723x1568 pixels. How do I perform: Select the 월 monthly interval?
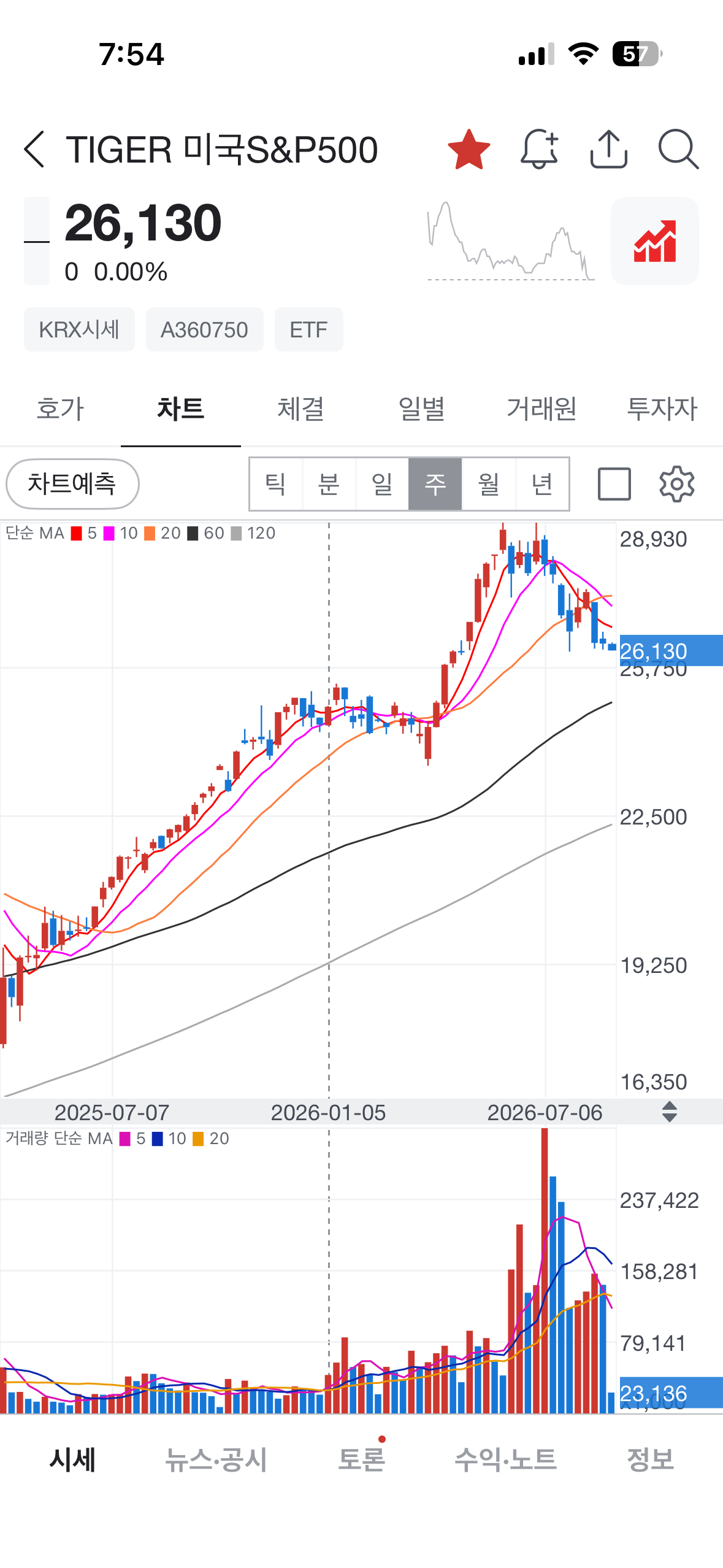[x=489, y=484]
